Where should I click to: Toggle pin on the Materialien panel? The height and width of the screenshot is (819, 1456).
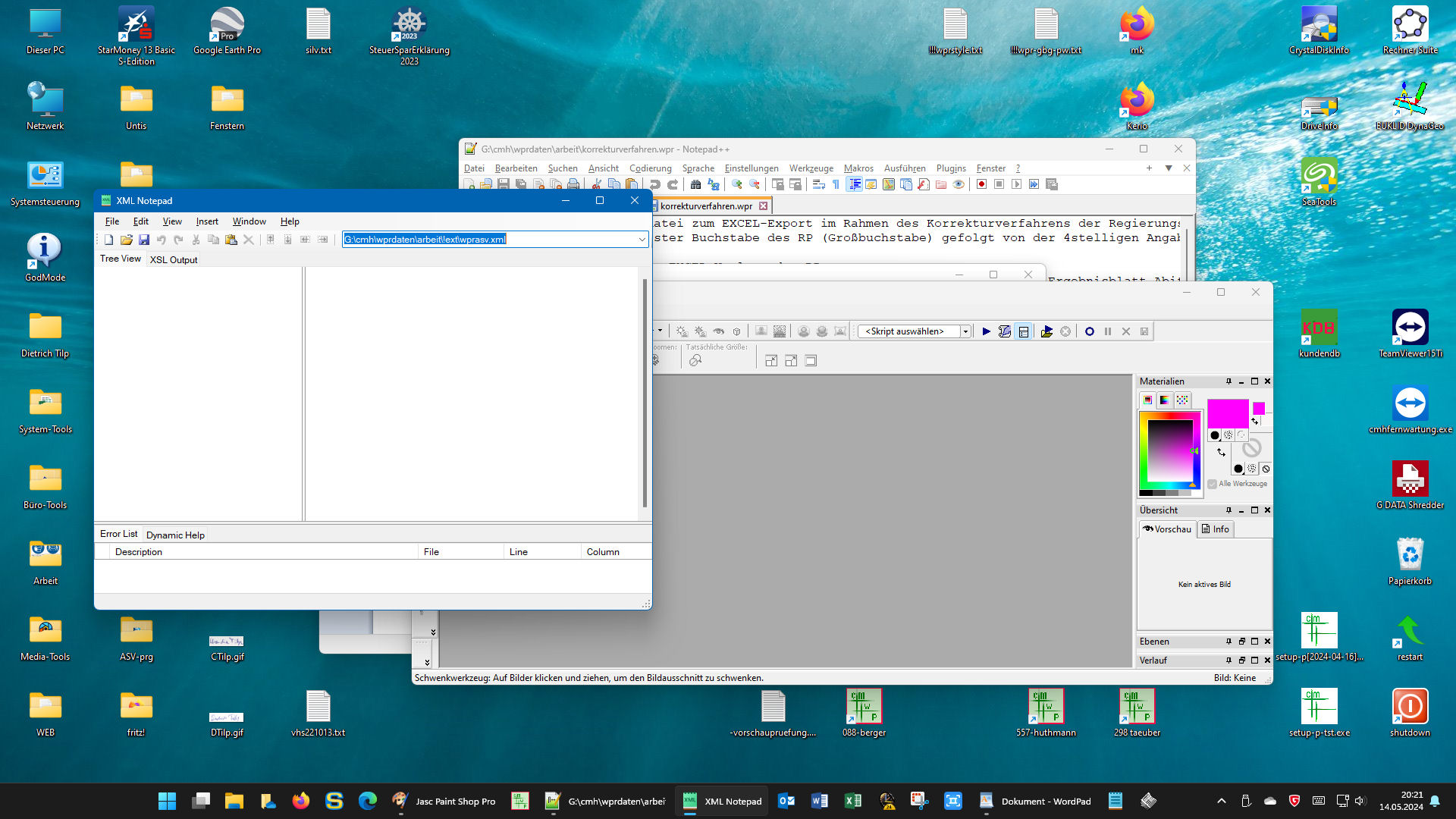[x=1228, y=381]
